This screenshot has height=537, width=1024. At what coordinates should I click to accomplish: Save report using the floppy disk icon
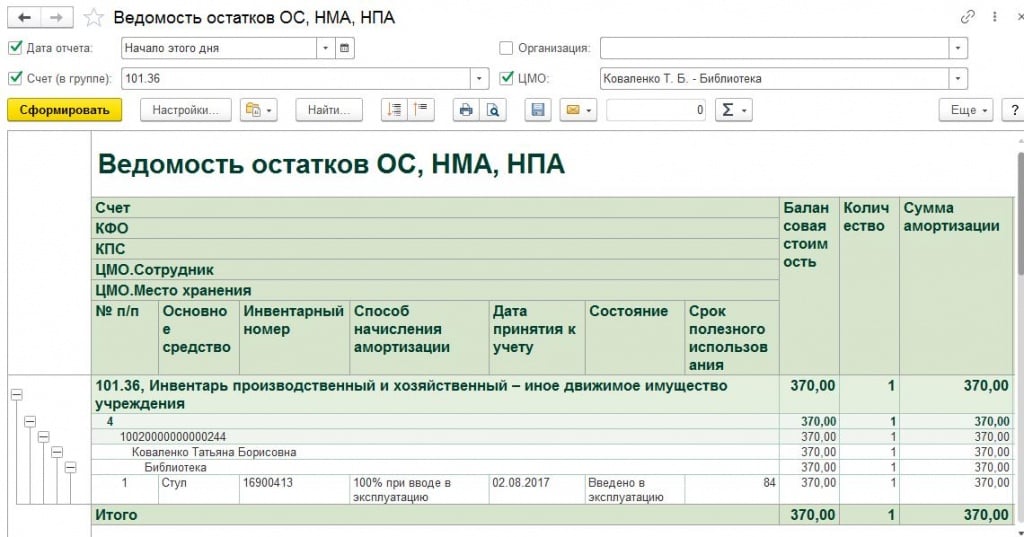click(538, 110)
